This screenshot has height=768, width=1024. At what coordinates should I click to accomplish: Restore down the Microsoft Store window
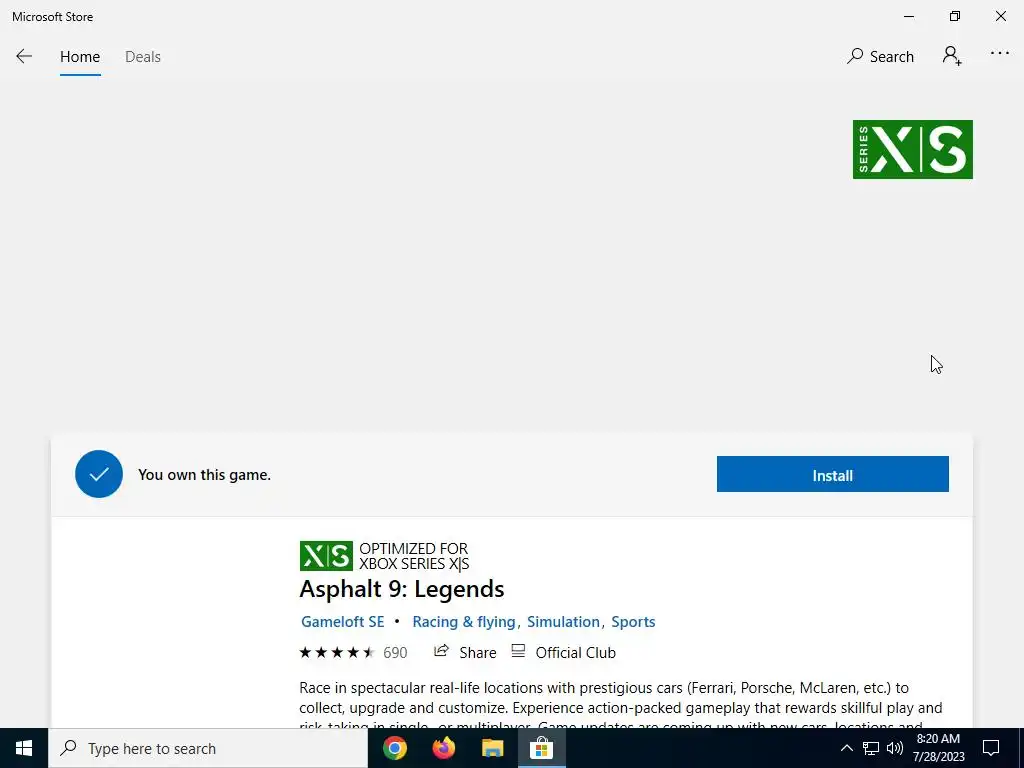pyautogui.click(x=955, y=16)
